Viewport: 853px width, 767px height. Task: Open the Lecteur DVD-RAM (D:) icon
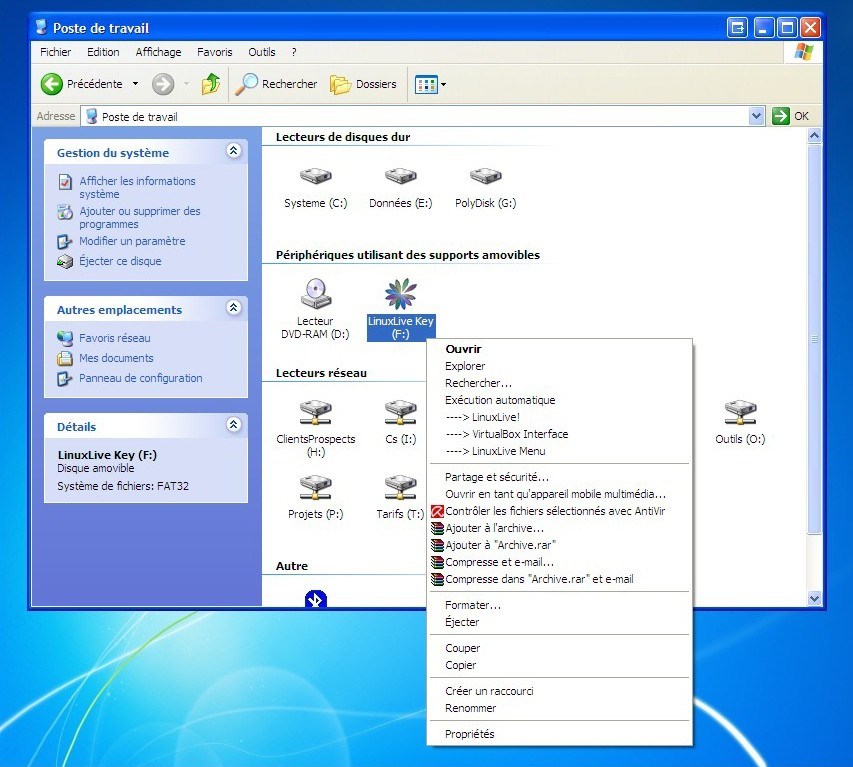(315, 295)
